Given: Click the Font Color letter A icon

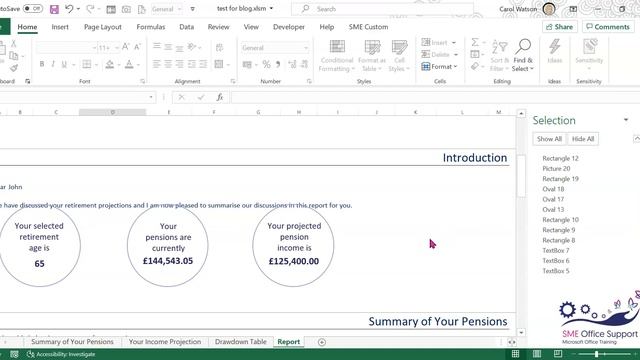Looking at the screenshot, I should [129, 64].
